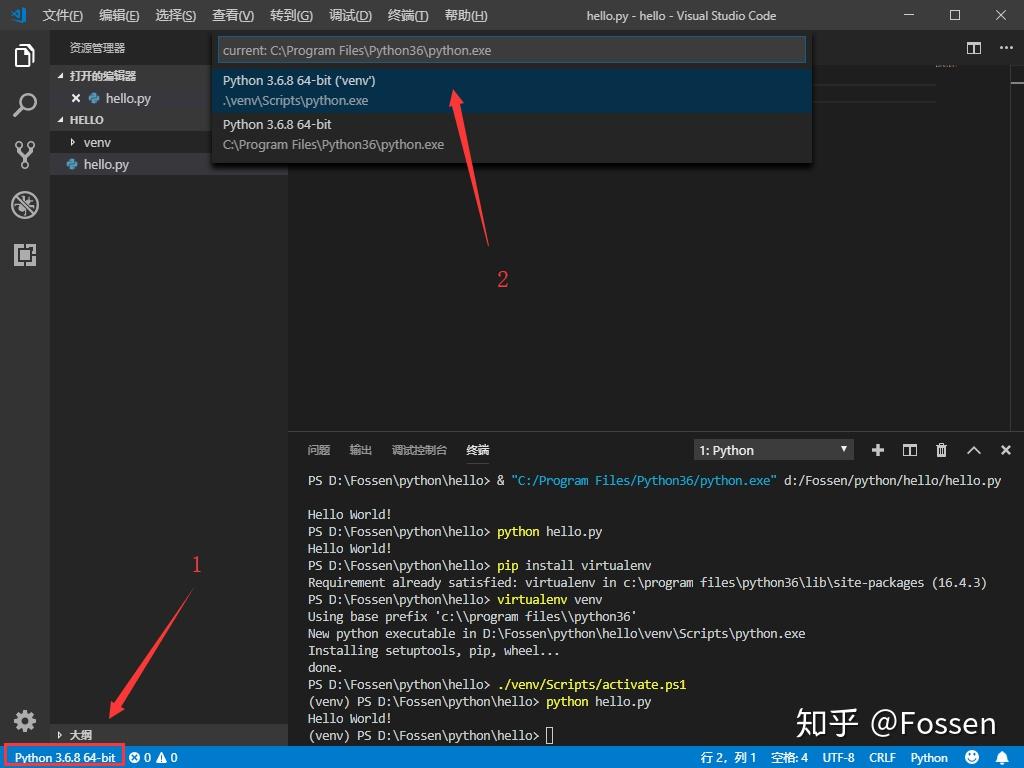1024x768 pixels.
Task: Send feedback via the smiley icon
Action: pos(971,757)
